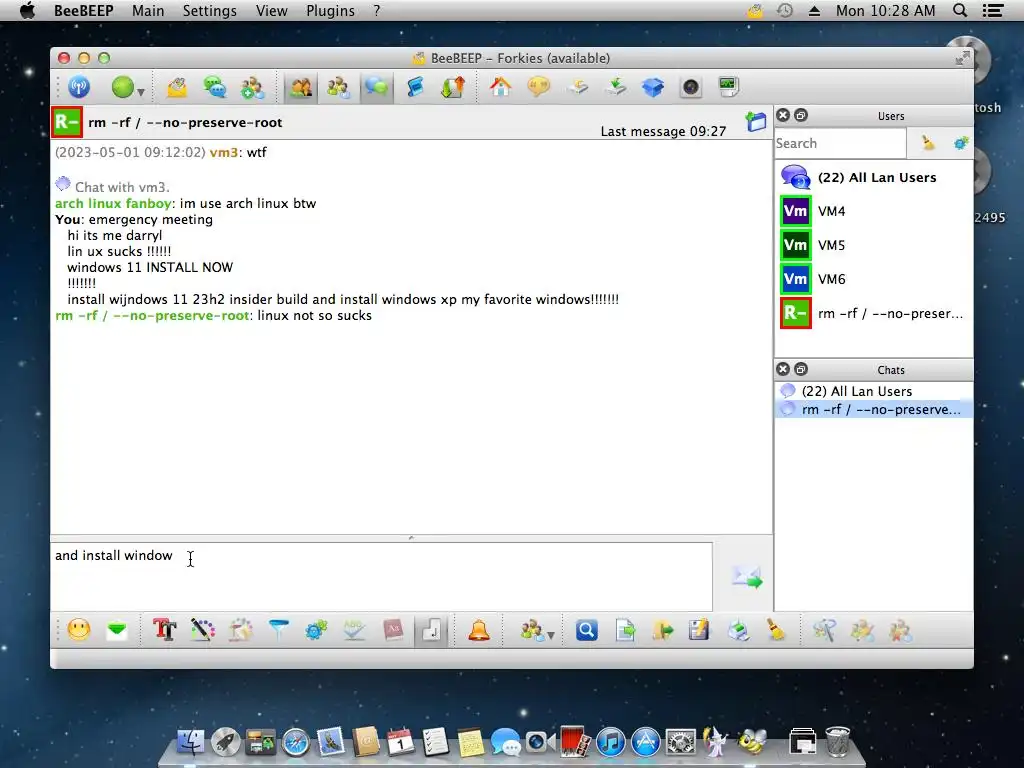Select user rm -rf / --no-preser... in Users
The height and width of the screenshot is (768, 1024).
(x=874, y=313)
